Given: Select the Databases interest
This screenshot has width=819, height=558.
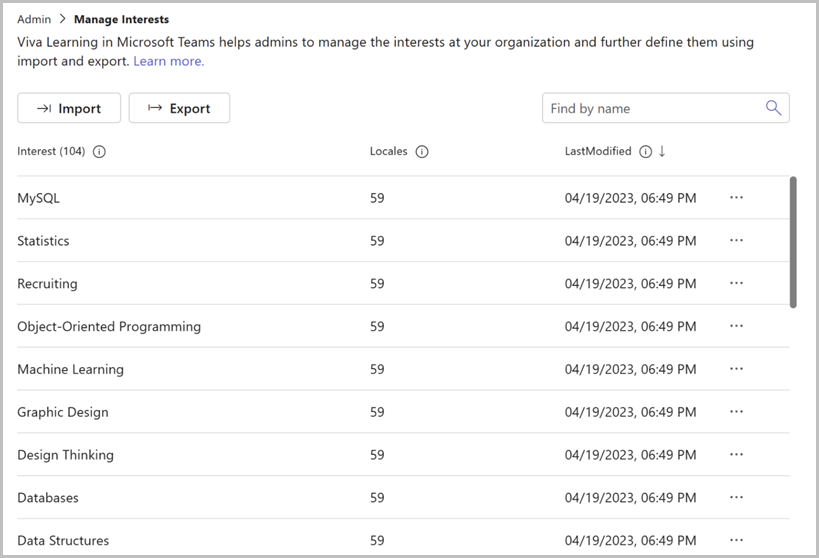Looking at the screenshot, I should pyautogui.click(x=48, y=498).
